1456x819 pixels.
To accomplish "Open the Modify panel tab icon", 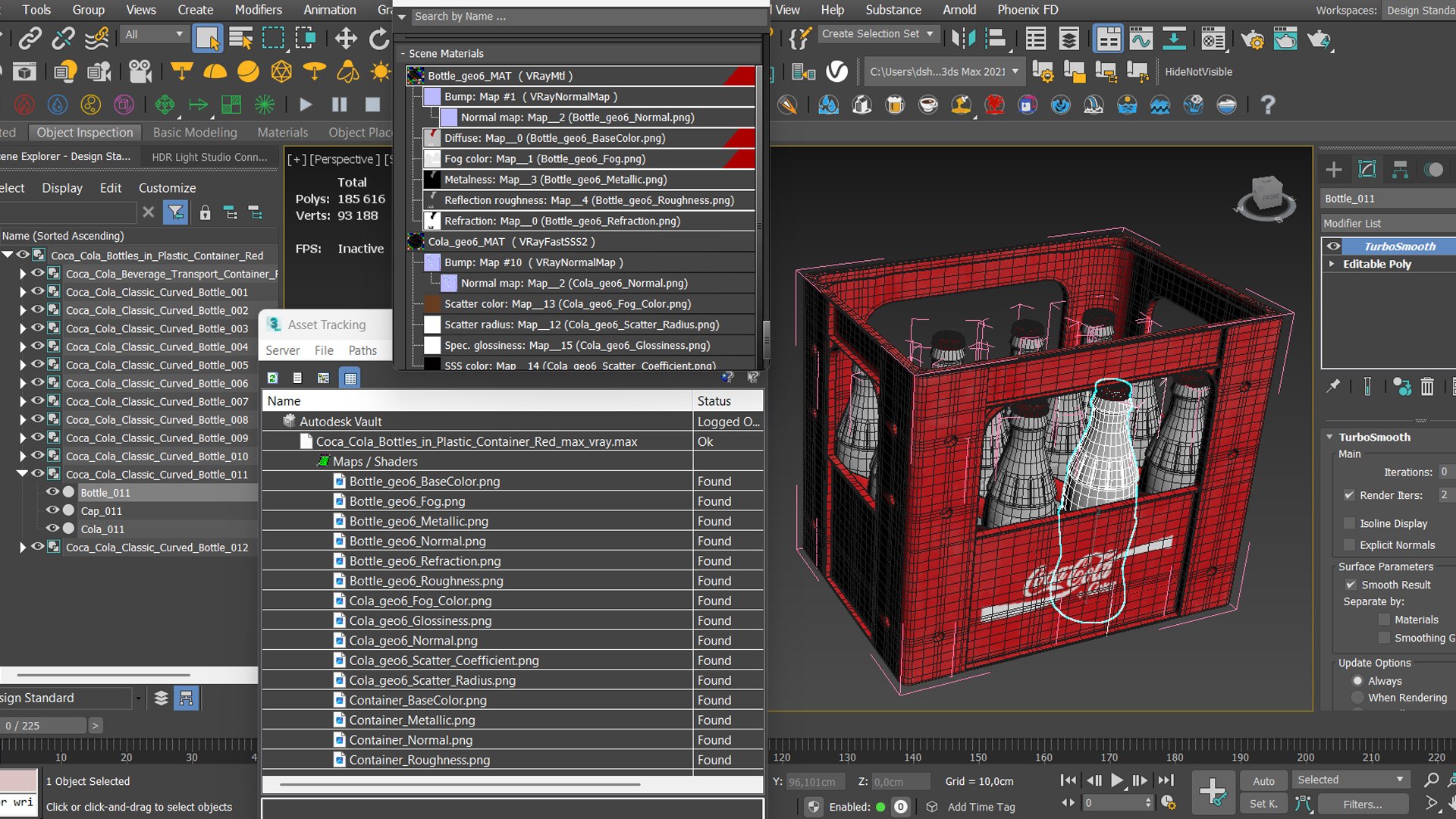I will [x=1367, y=169].
